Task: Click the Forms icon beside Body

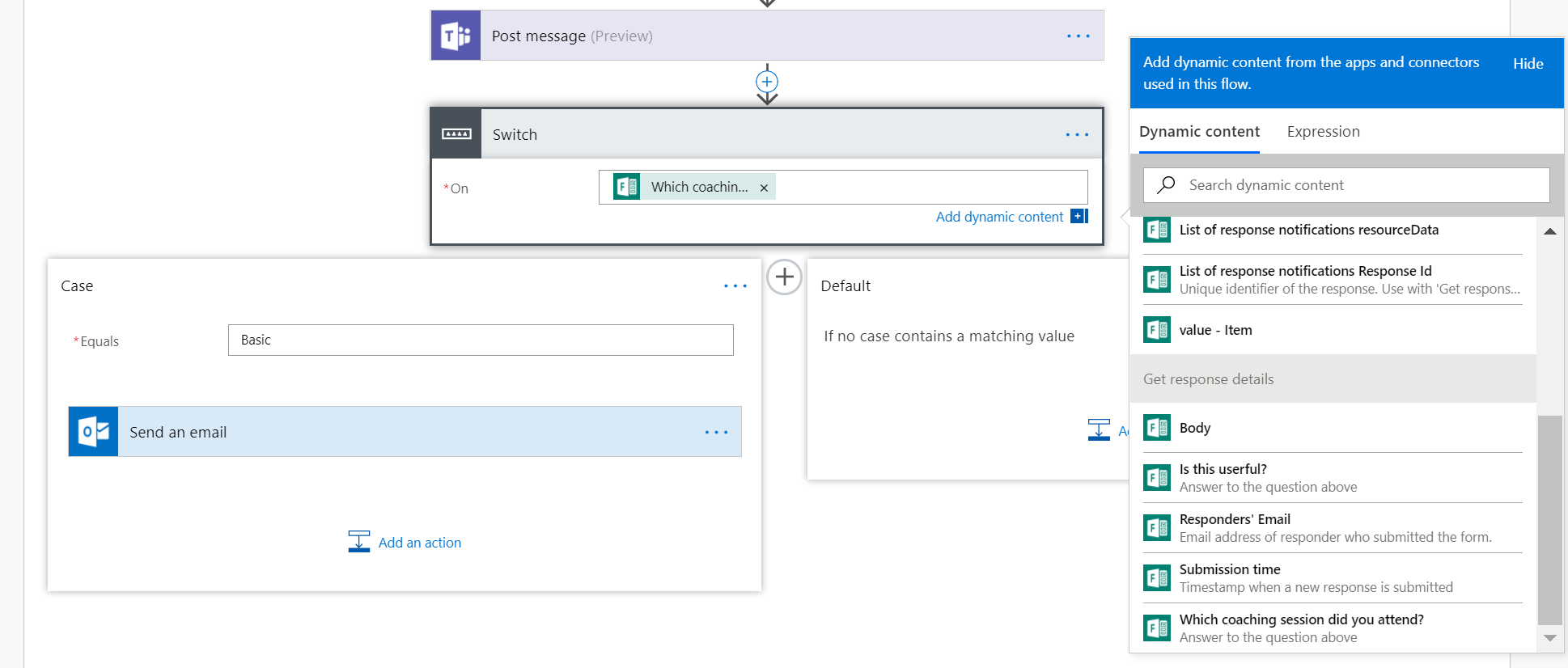Action: pos(1156,428)
